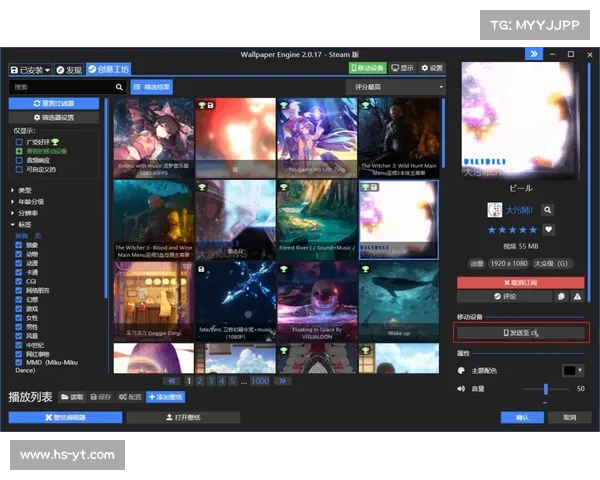This screenshot has width=600, height=480.
Task: Go to page 2
Action: [x=200, y=381]
